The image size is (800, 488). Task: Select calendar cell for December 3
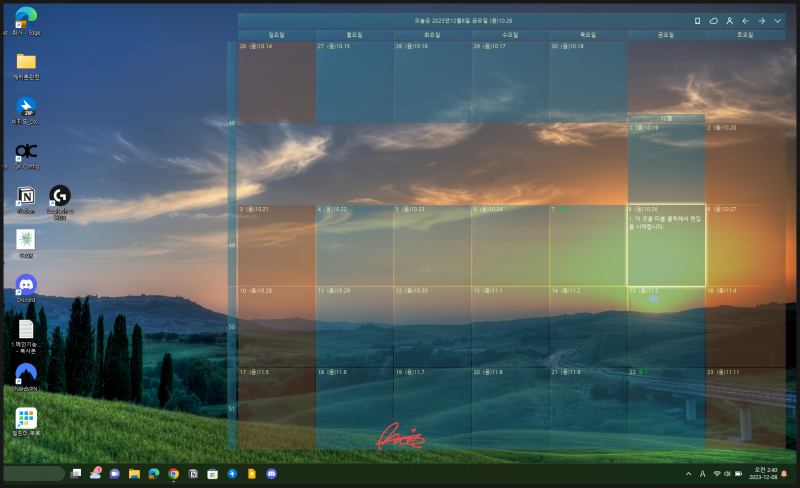point(277,246)
